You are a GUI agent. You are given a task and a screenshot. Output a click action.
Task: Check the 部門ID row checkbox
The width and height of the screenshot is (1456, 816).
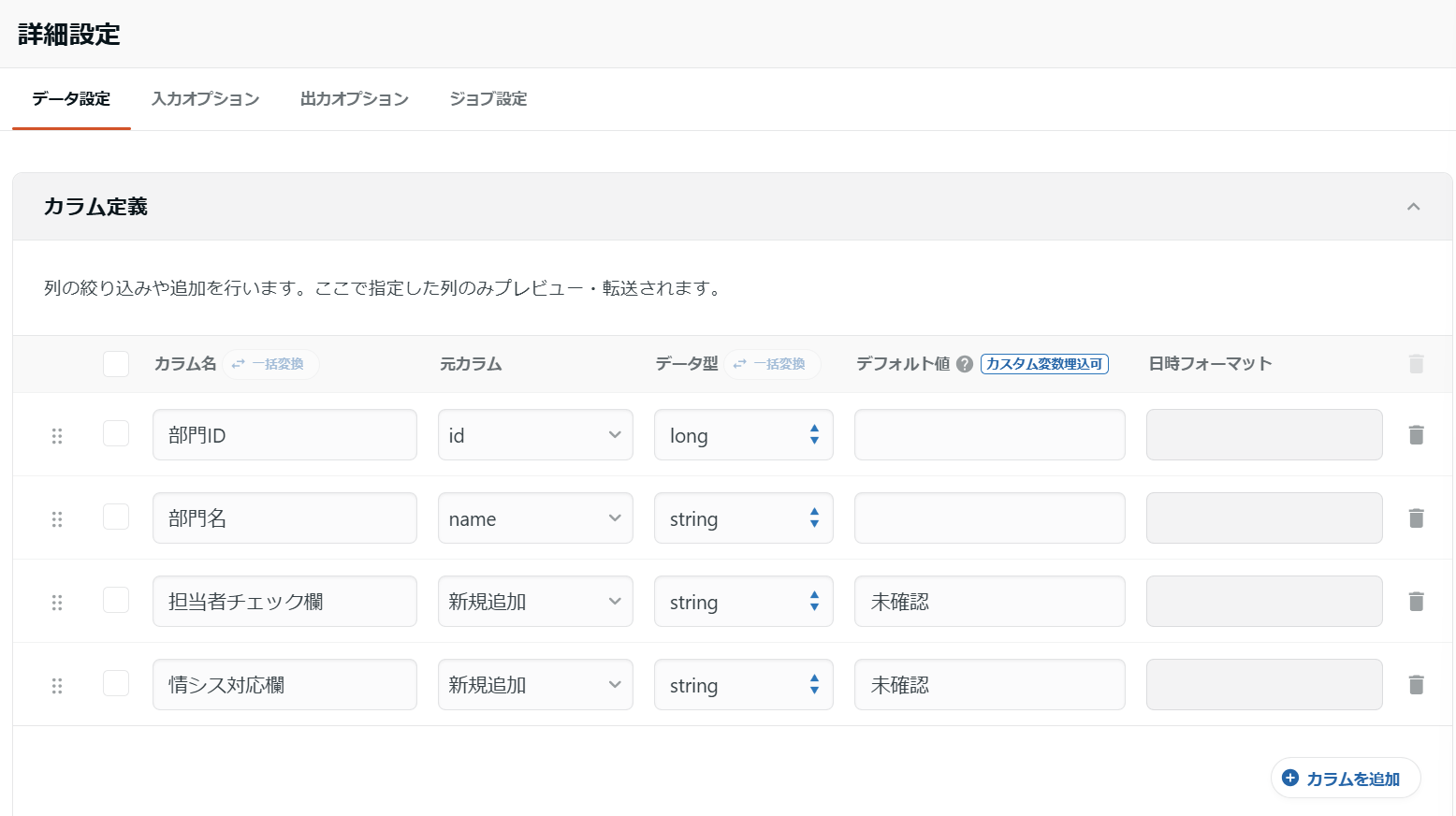coord(116,433)
